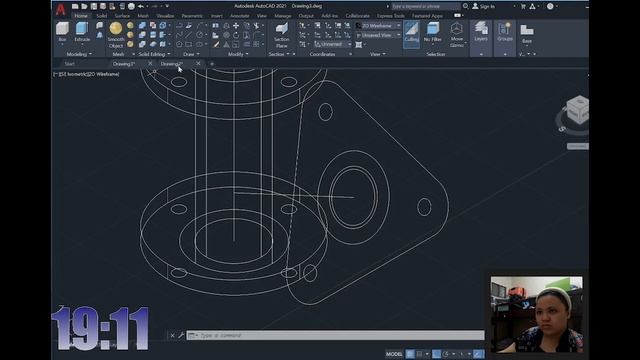Click the ViewCube in the drawing area

[577, 109]
